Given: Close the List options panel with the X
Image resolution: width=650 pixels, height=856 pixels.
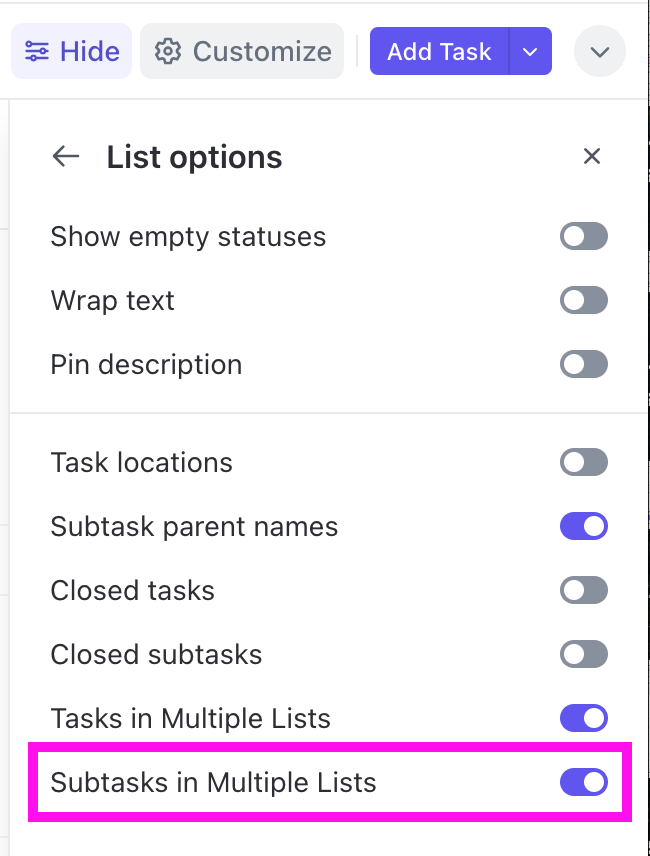Looking at the screenshot, I should (x=591, y=156).
